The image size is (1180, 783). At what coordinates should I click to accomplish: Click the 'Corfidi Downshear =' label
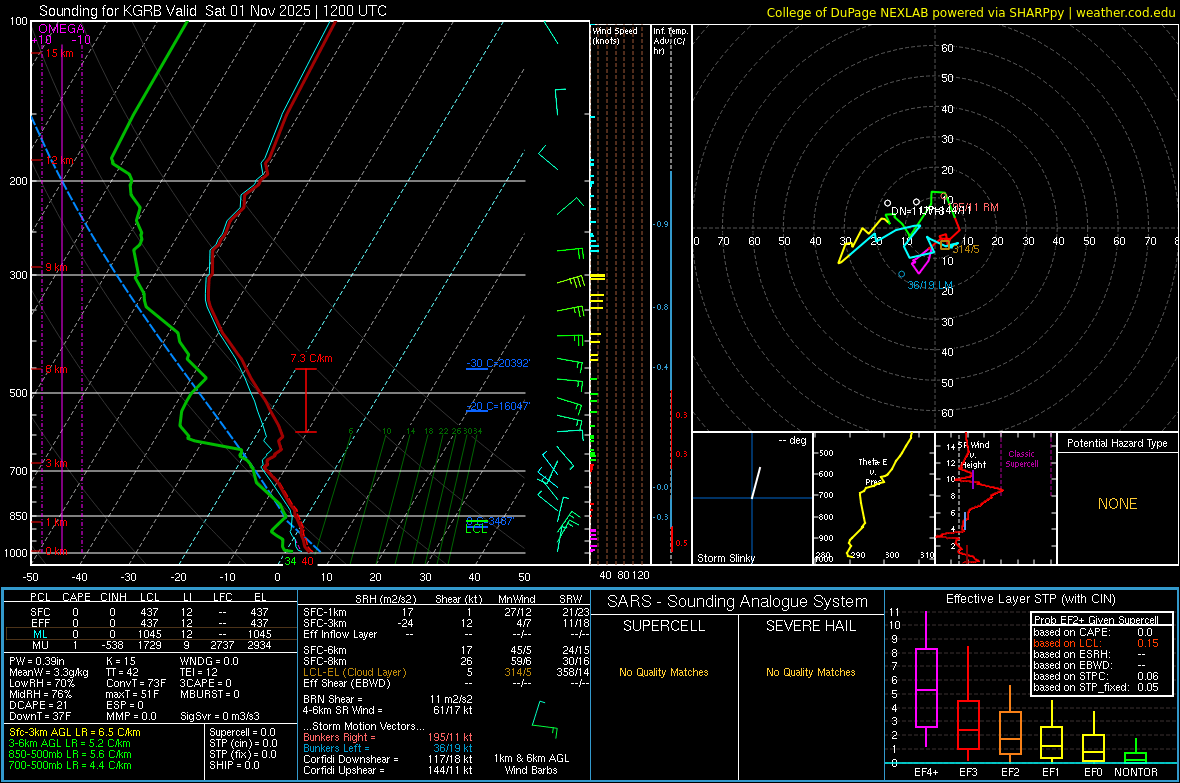[351, 759]
